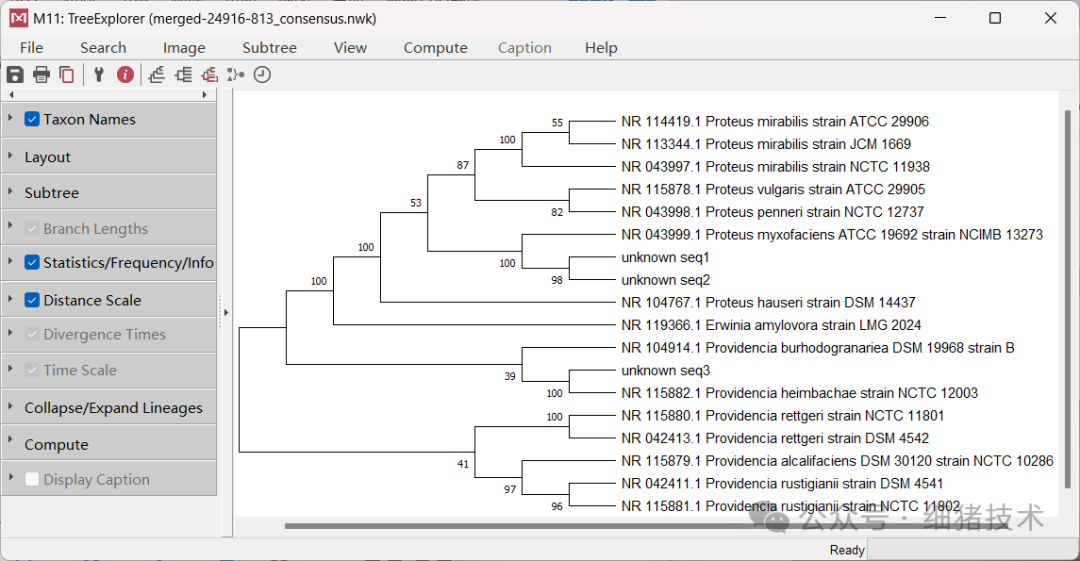Expand the Layout section in the side panel
The width and height of the screenshot is (1080, 561).
point(48,157)
